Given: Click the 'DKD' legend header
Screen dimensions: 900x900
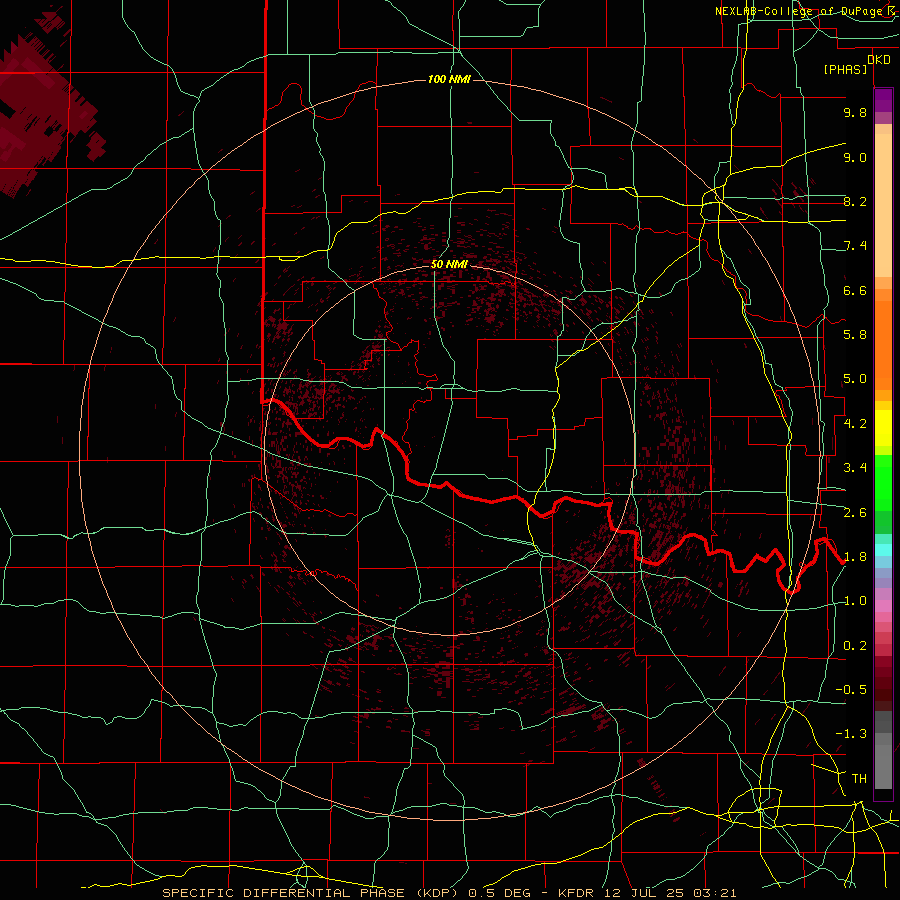Looking at the screenshot, I should 879,60.
